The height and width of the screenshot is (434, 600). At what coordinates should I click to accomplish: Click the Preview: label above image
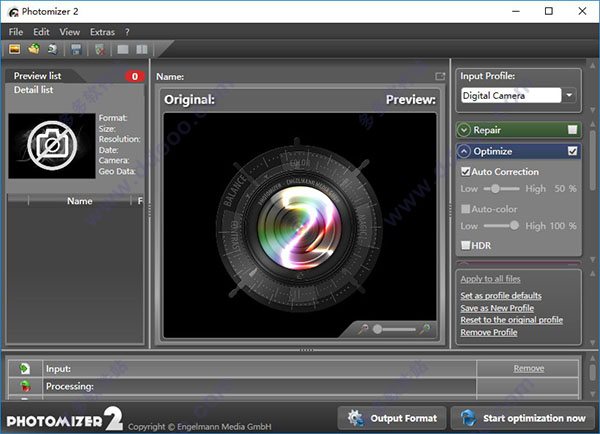point(411,100)
